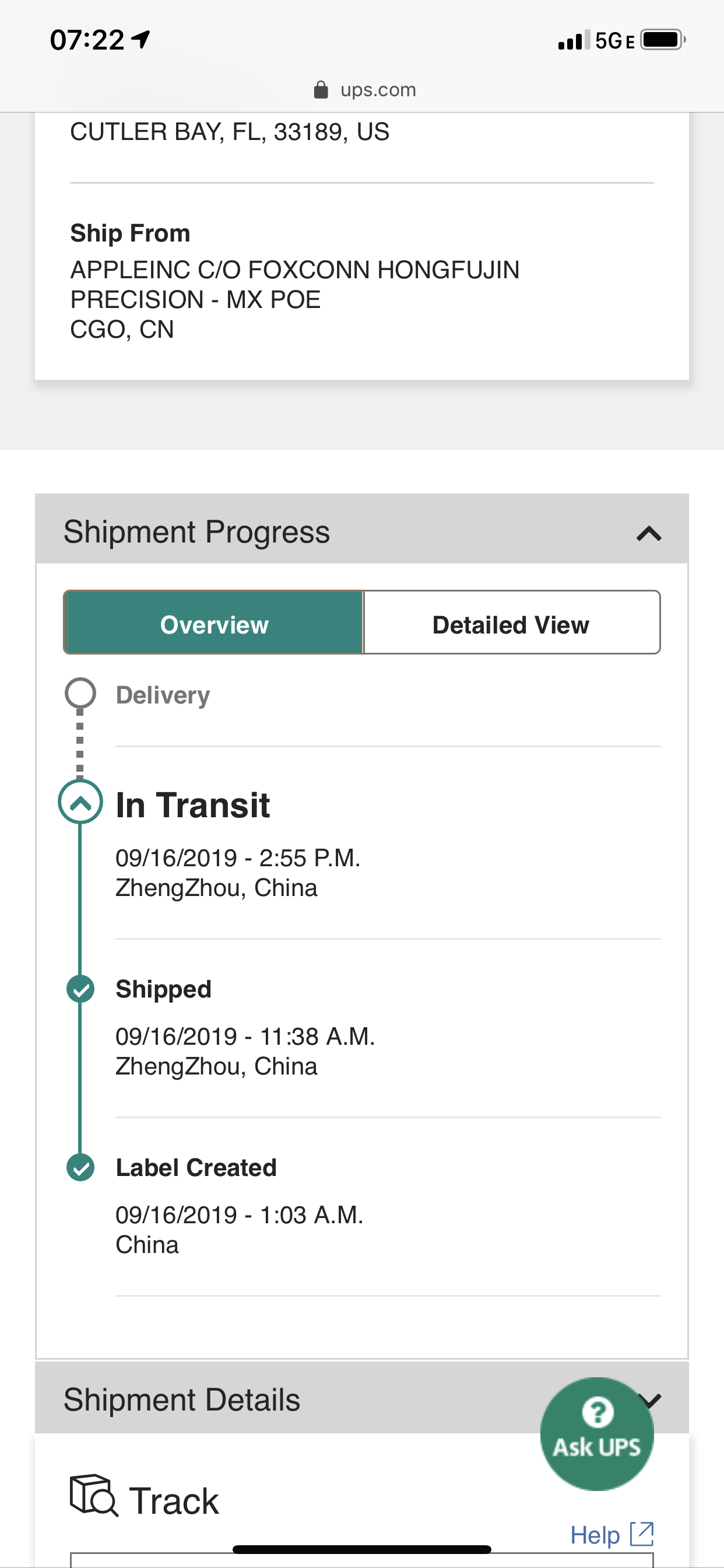Tap the Ask UPS question mark icon
This screenshot has height=1568, width=724.
point(598,1412)
